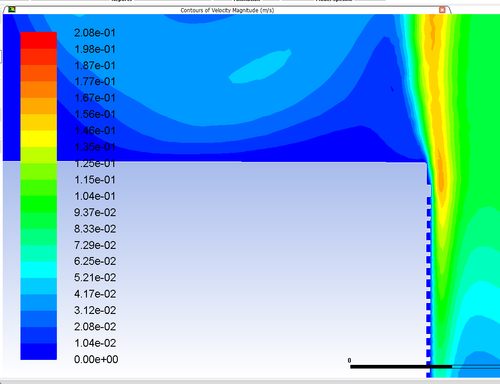This screenshot has height=384, width=500.
Task: Click the window title 'Contours of Velocity Magnitude (m/s)'
Action: coord(227,10)
